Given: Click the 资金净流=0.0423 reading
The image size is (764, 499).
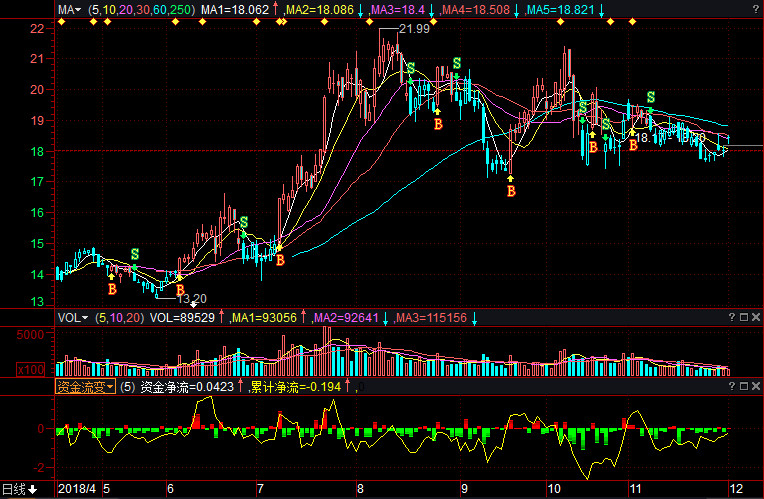Looking at the screenshot, I should (187, 387).
